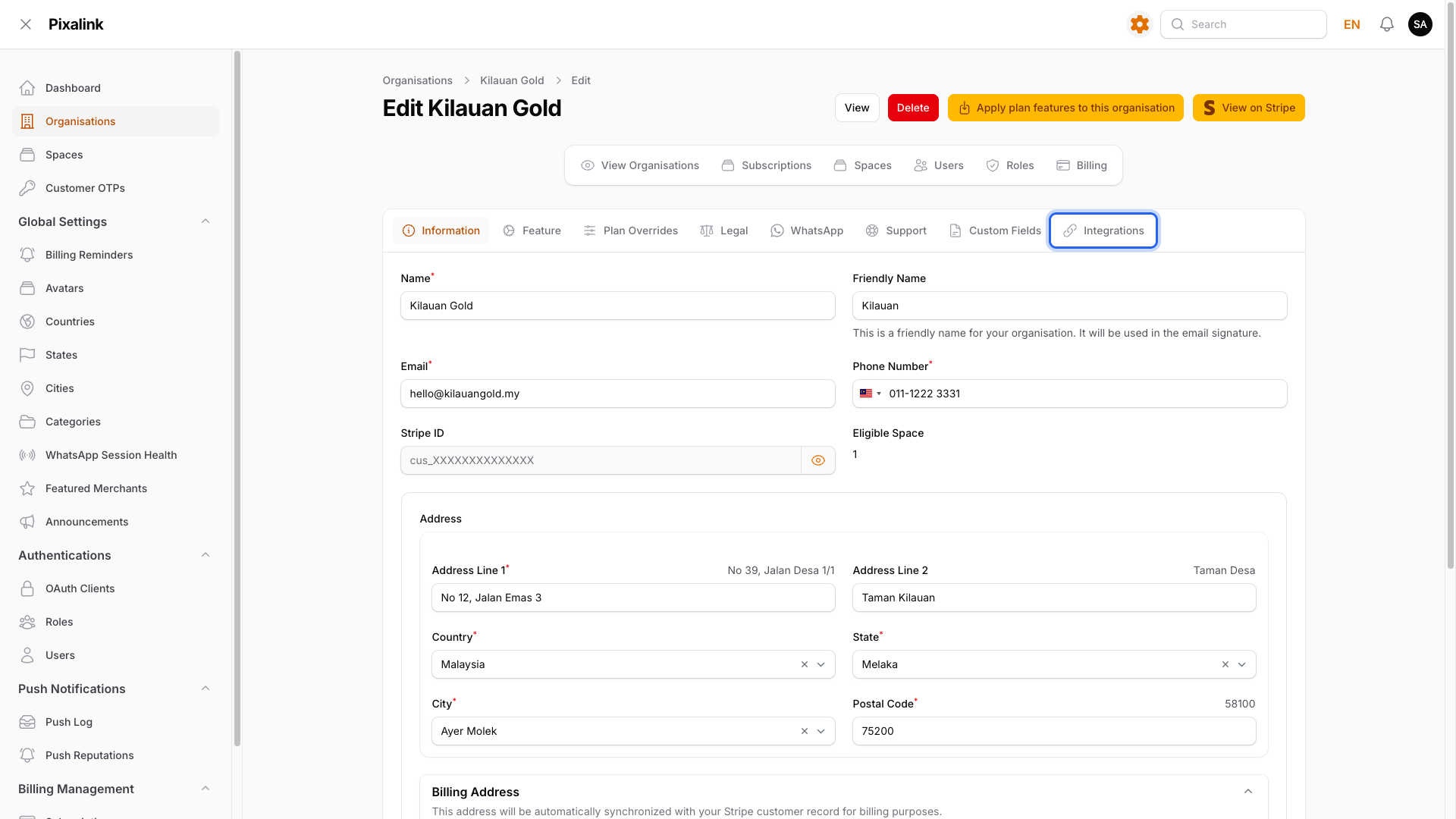This screenshot has height=819, width=1456.
Task: Collapse the Global Settings section
Action: (x=206, y=221)
